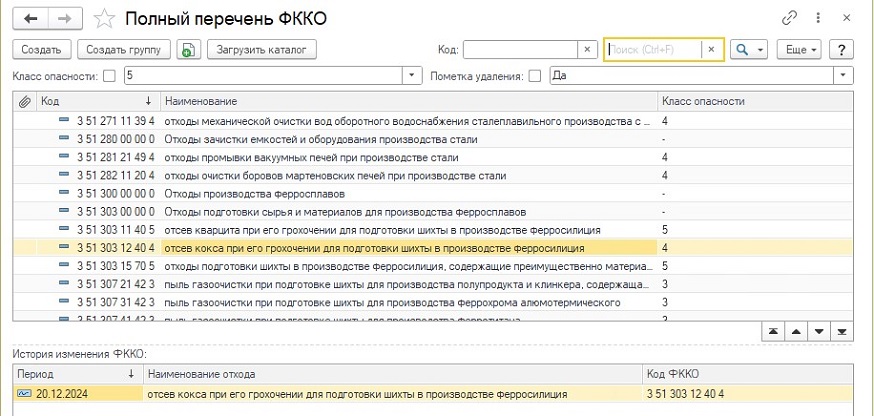This screenshot has height=416, width=874.
Task: Add form to favorites with star icon
Action: click(103, 18)
